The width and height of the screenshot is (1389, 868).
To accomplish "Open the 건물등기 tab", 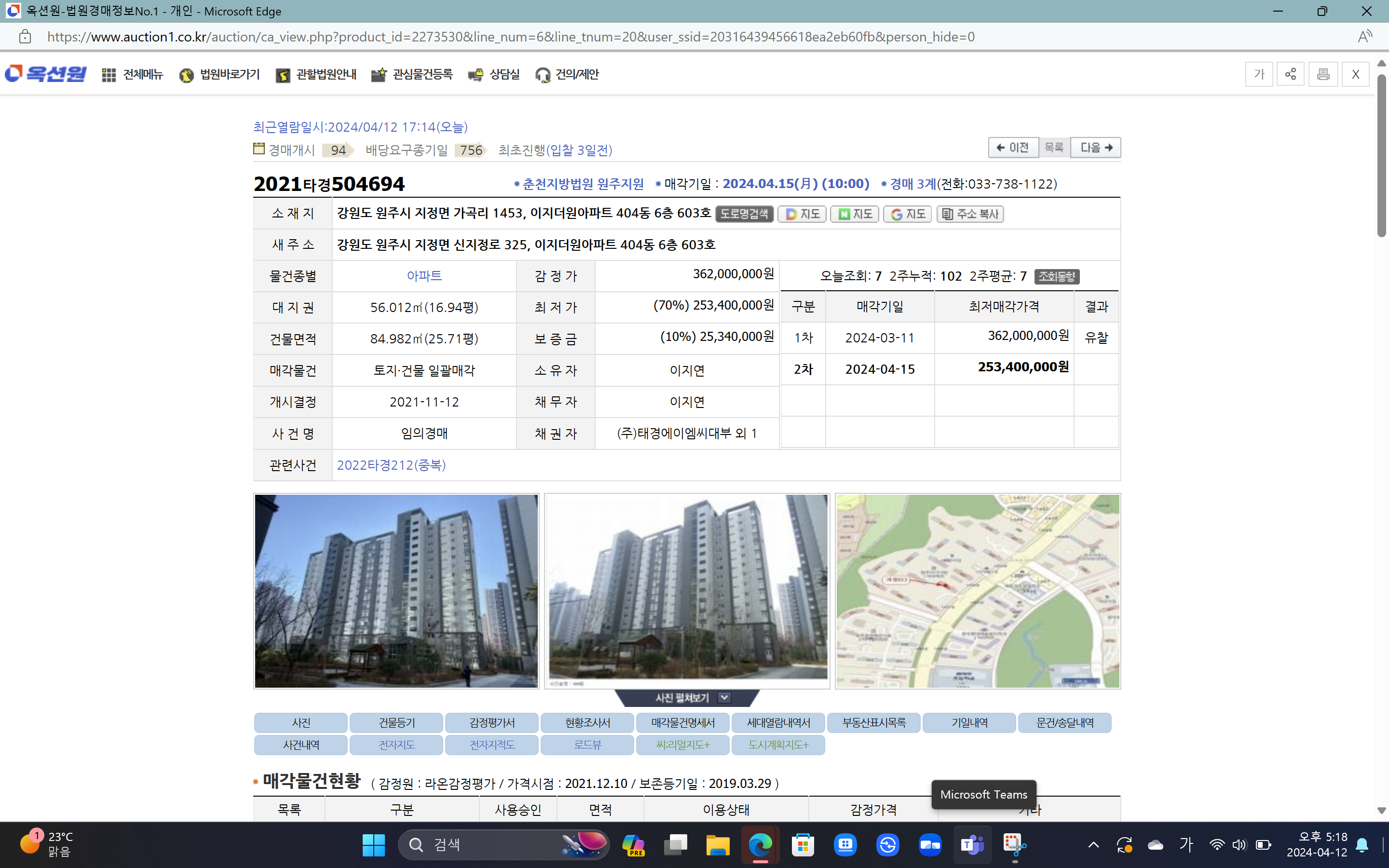I will [396, 723].
